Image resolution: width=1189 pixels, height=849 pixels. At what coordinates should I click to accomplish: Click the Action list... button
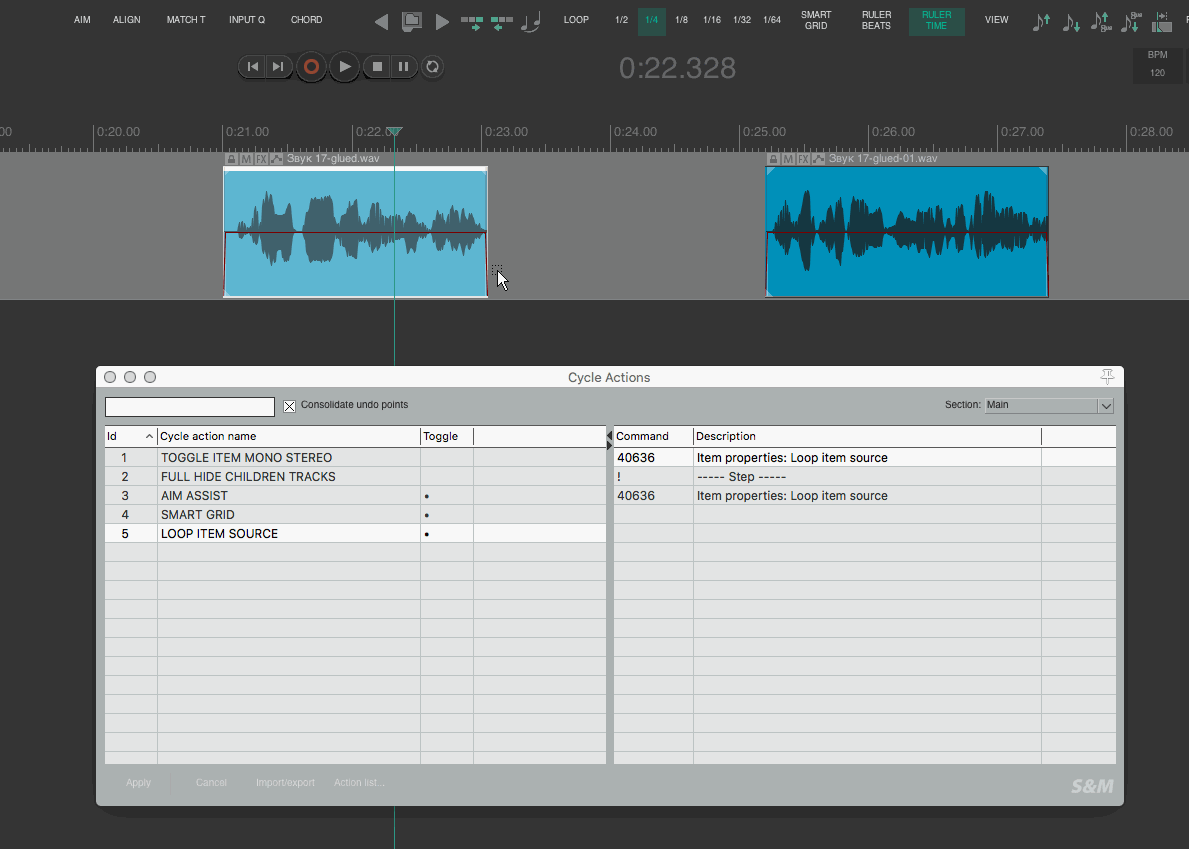359,783
